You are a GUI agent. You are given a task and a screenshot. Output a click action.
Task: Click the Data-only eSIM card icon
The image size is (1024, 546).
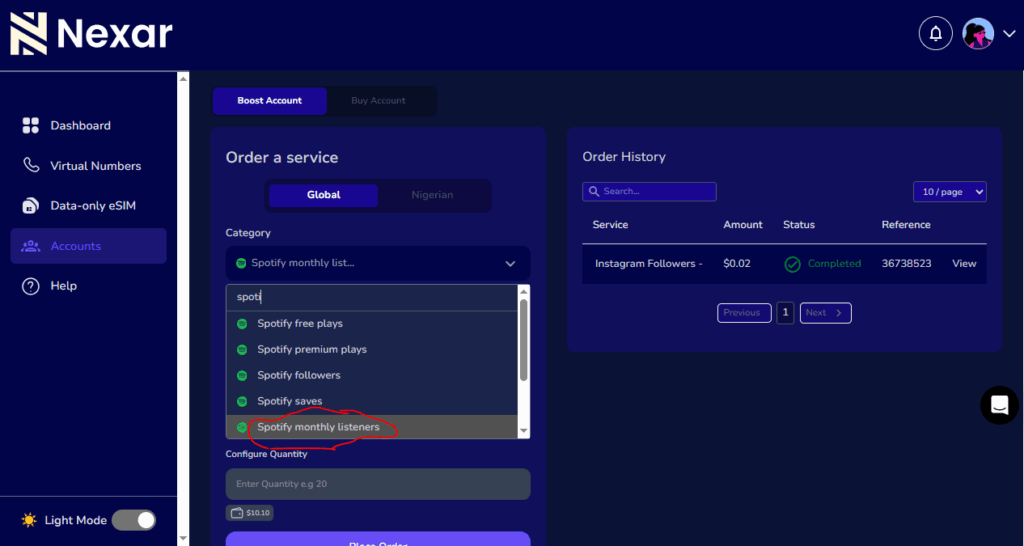coord(30,206)
